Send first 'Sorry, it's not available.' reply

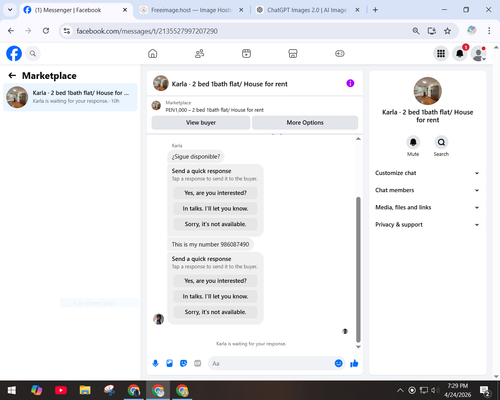pos(215,224)
